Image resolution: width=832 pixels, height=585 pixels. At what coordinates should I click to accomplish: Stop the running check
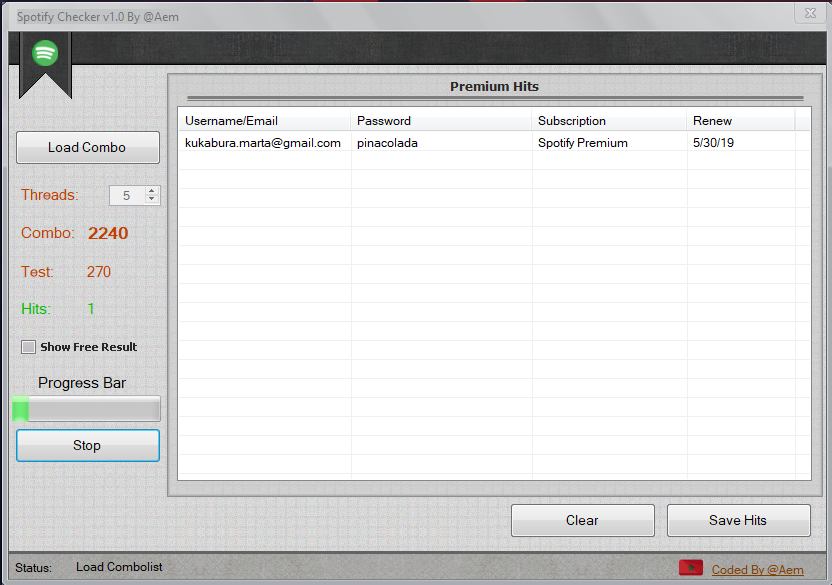(x=88, y=445)
